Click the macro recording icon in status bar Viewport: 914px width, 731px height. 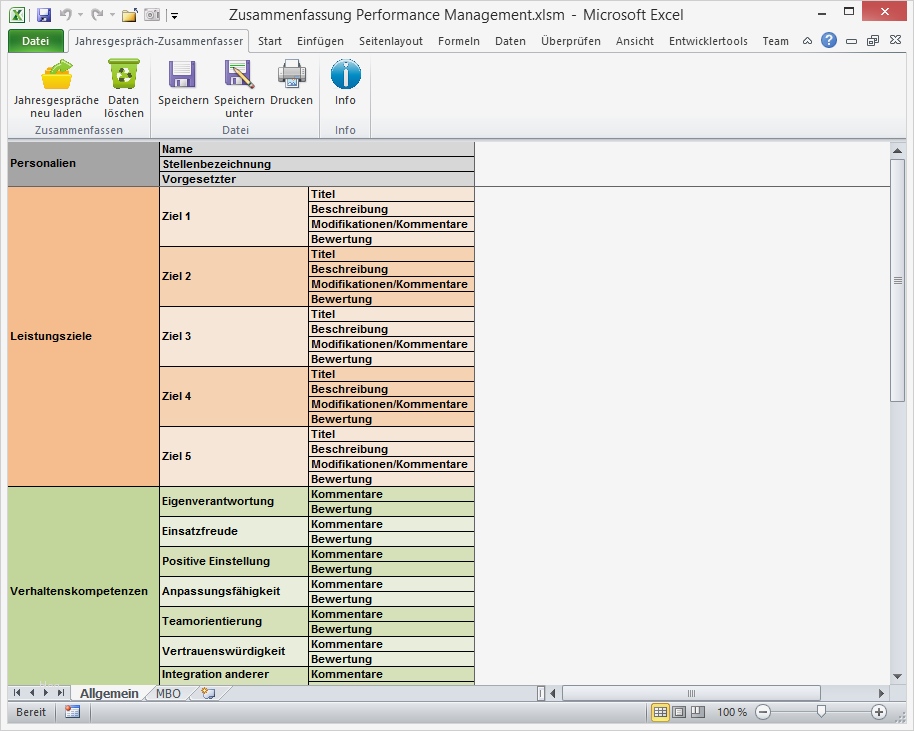click(x=72, y=712)
